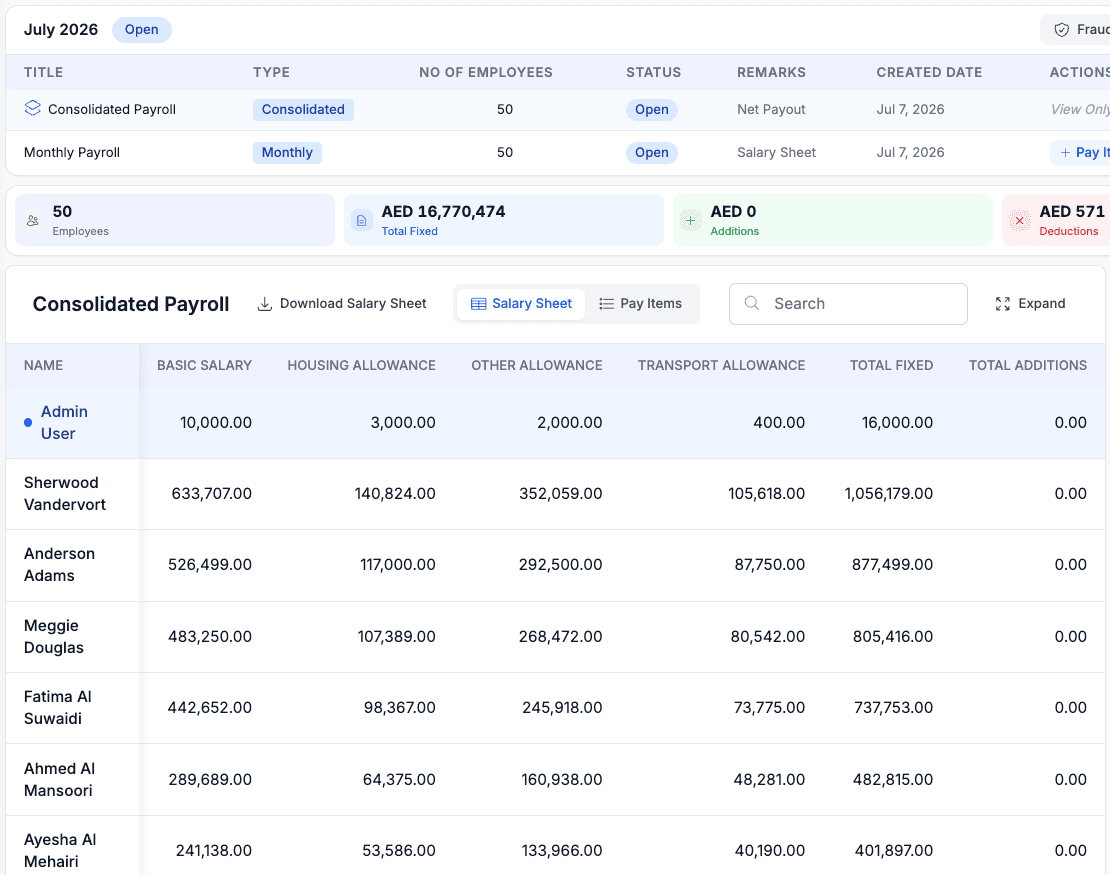This screenshot has height=875, width=1110.
Task: Switch to the Pay Items tab
Action: (x=641, y=304)
